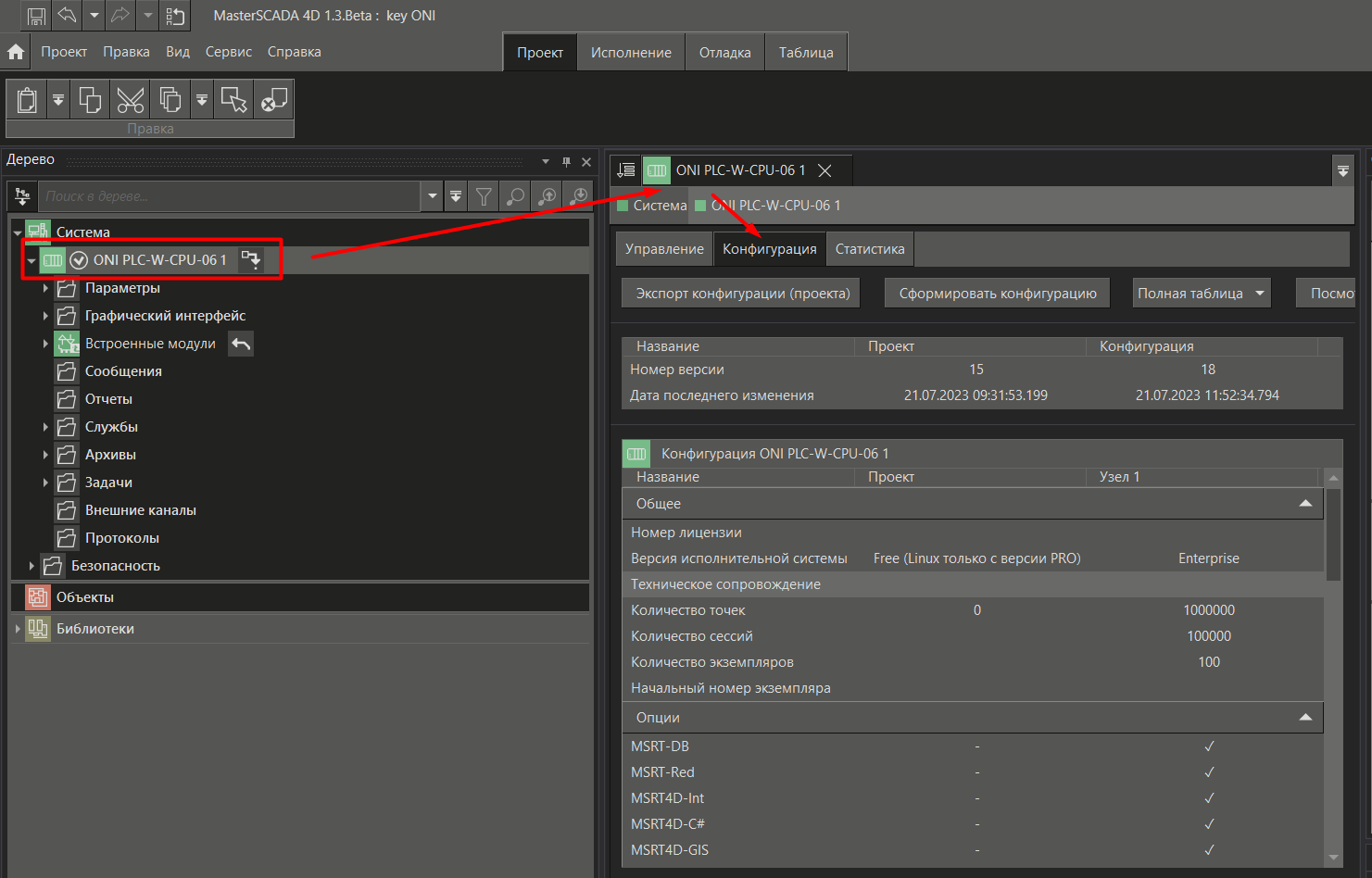Image resolution: width=1372 pixels, height=878 pixels.
Task: Click the Duplicate icon right of the scissors
Action: click(170, 99)
